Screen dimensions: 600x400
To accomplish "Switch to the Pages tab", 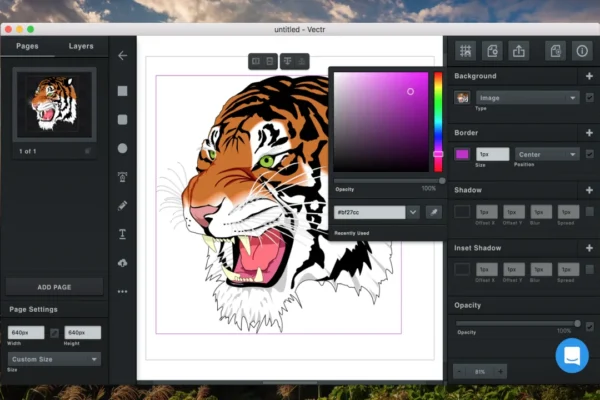I will (27, 46).
